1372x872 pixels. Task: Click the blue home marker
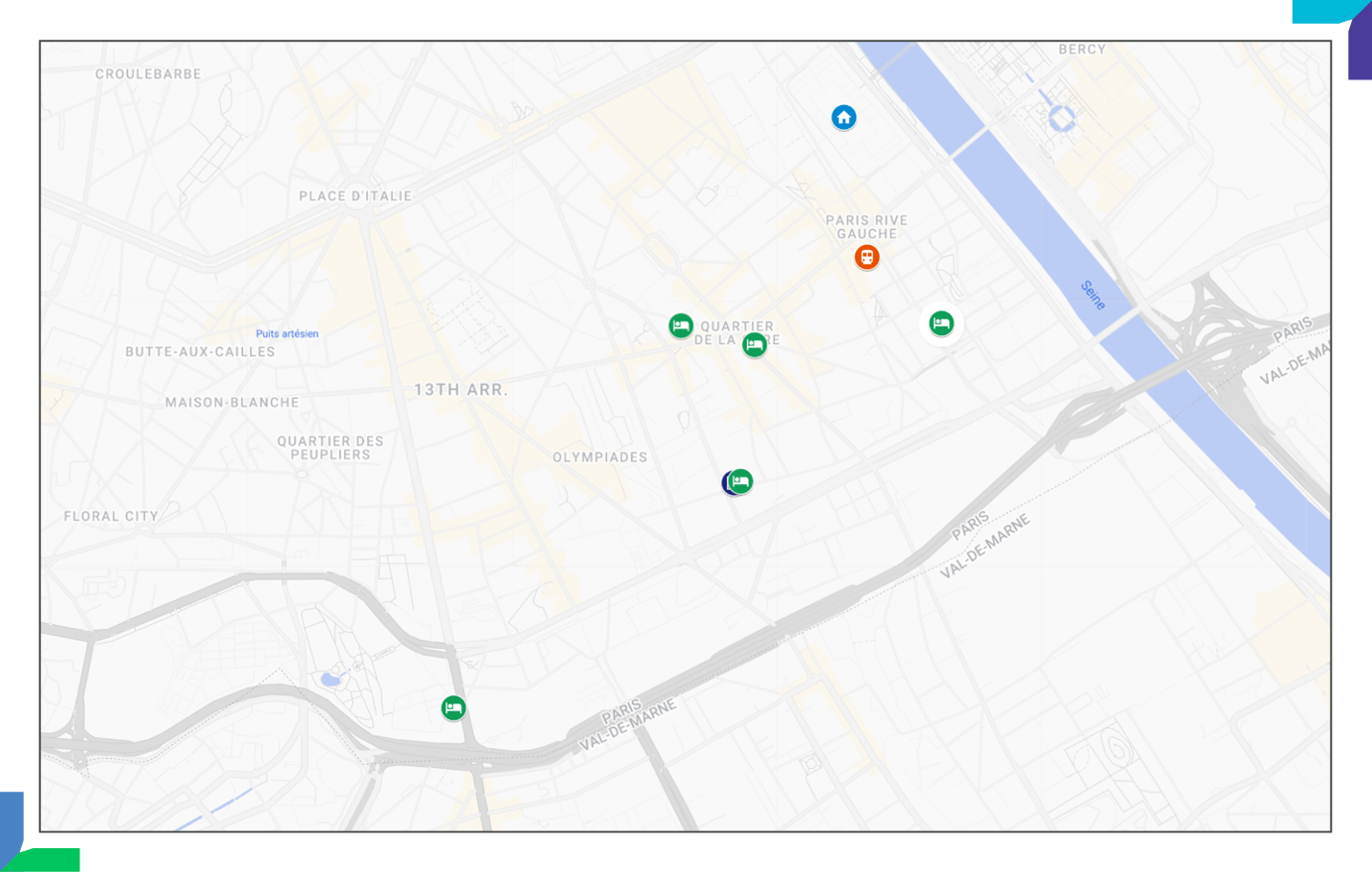(843, 118)
